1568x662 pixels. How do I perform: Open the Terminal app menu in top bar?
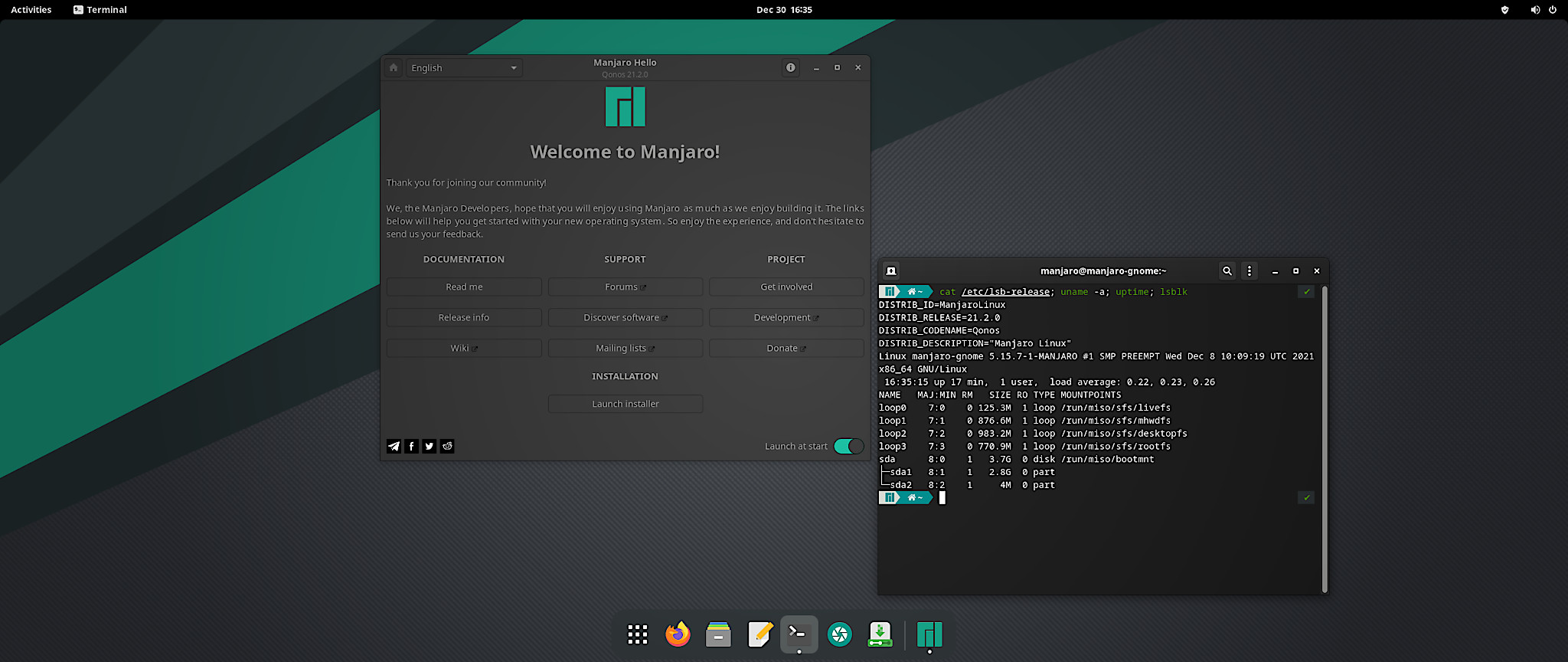tap(100, 10)
